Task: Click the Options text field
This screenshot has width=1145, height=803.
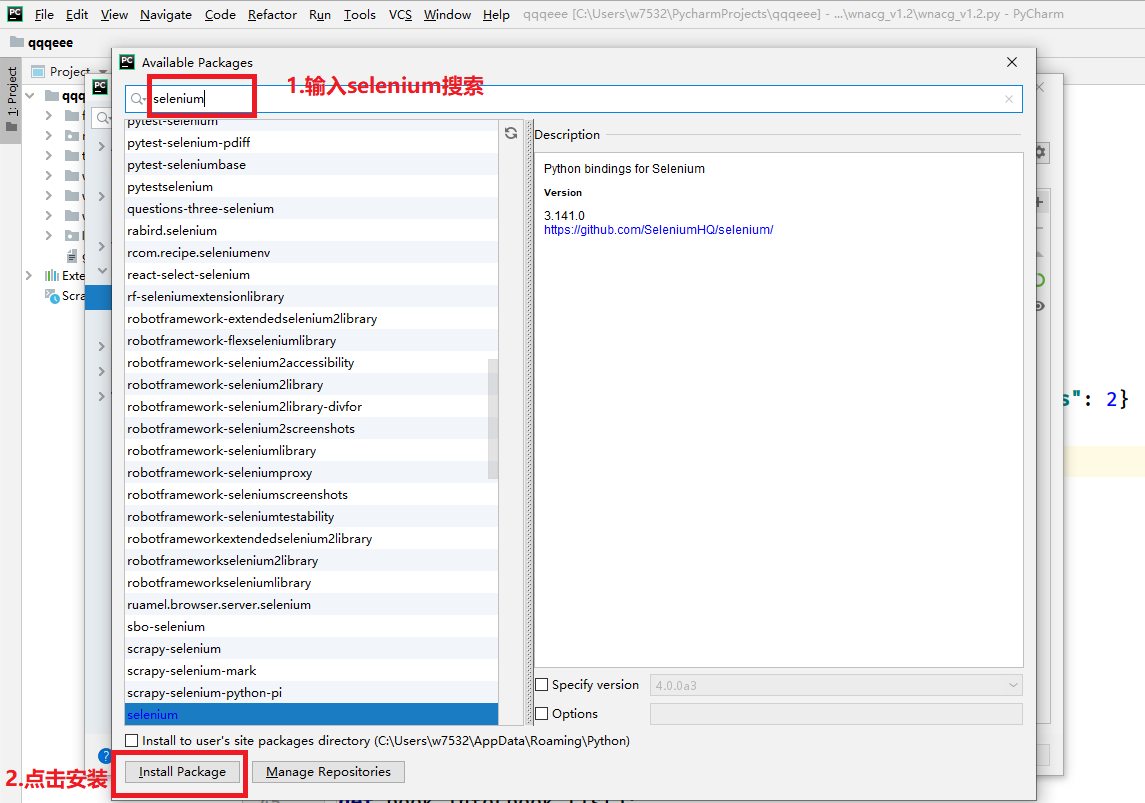Action: [x=836, y=714]
